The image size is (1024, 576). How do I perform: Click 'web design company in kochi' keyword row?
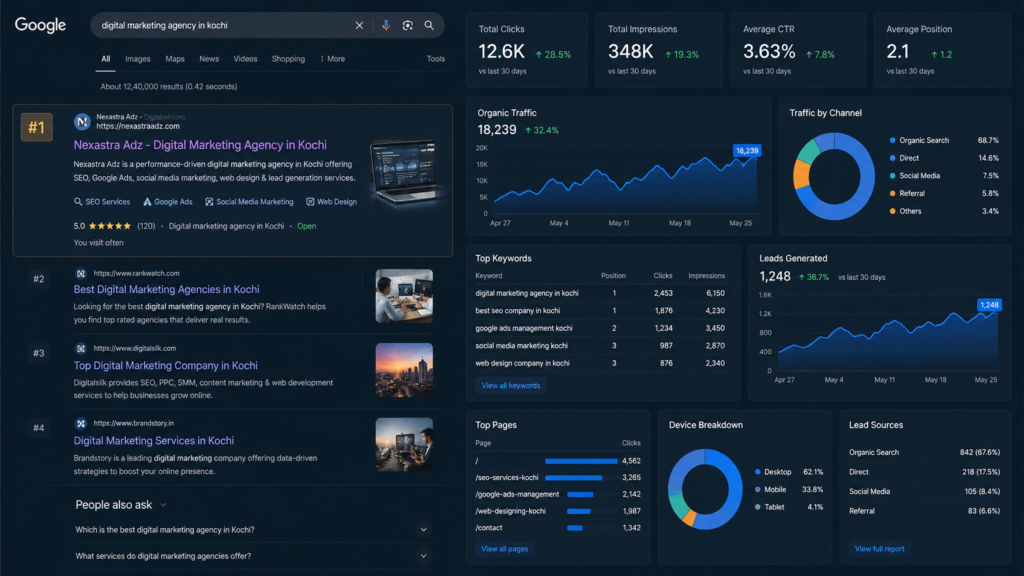coord(600,363)
